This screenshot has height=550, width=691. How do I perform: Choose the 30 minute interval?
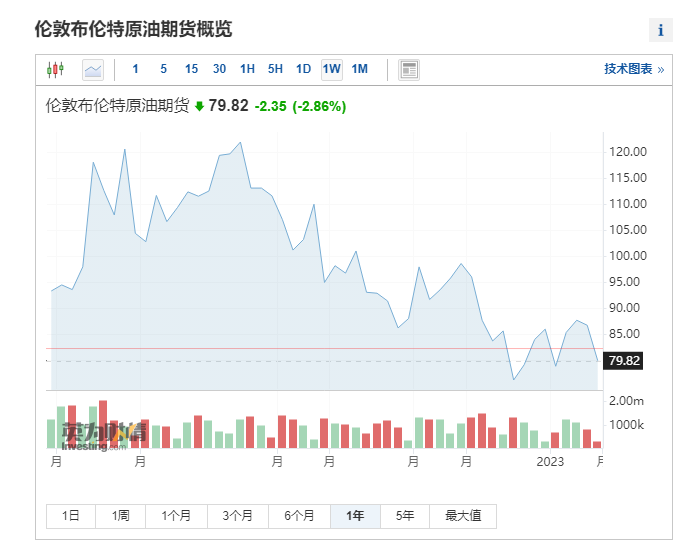click(x=219, y=69)
